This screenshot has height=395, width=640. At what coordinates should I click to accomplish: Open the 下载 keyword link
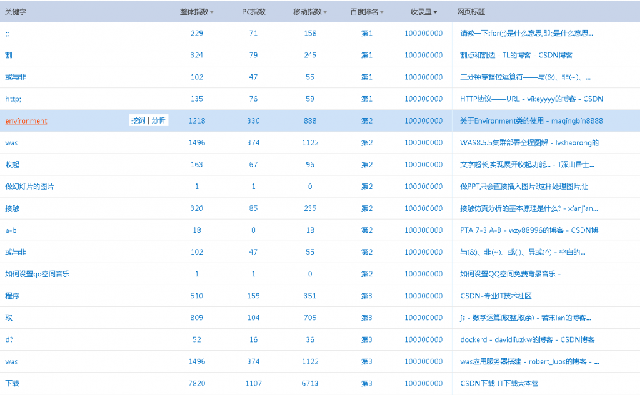coord(12,383)
